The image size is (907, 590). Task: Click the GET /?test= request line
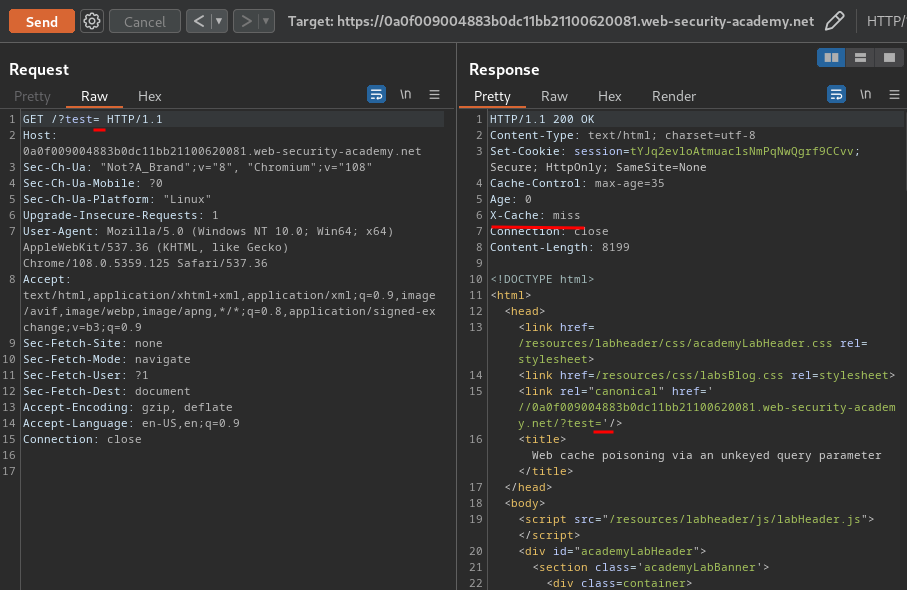93,119
